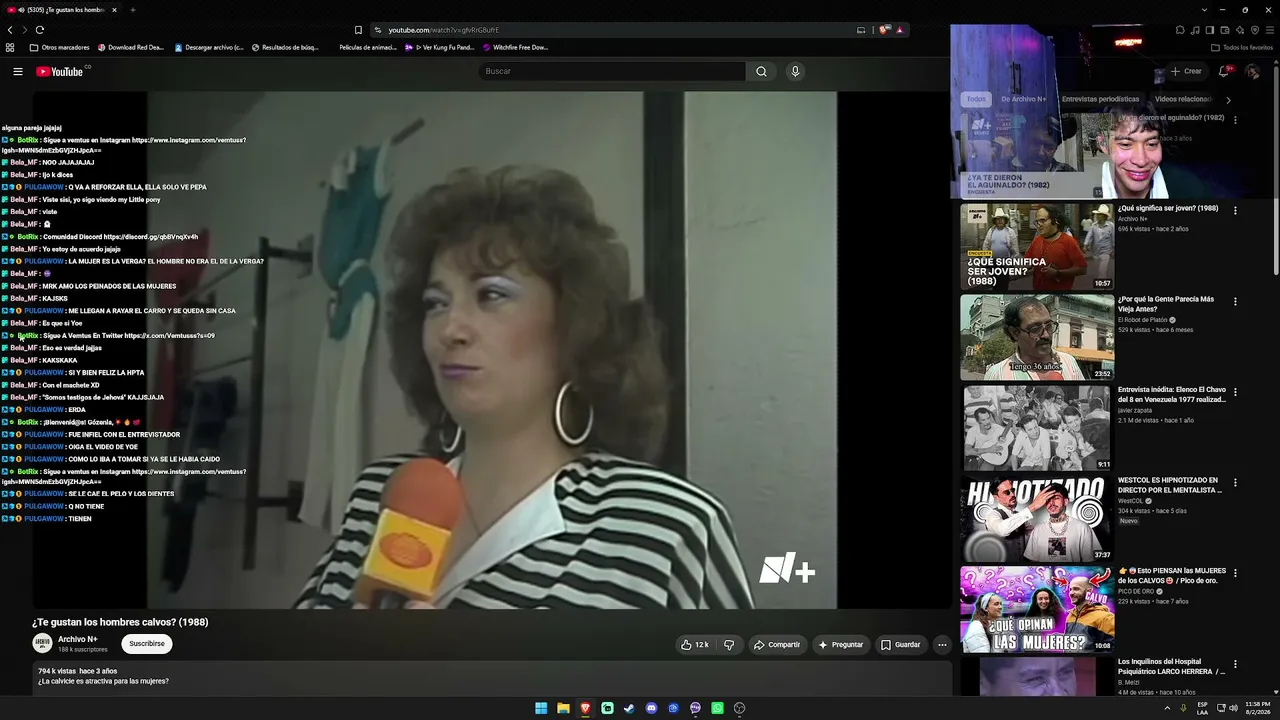Open more actions menu below the video

pos(941,645)
